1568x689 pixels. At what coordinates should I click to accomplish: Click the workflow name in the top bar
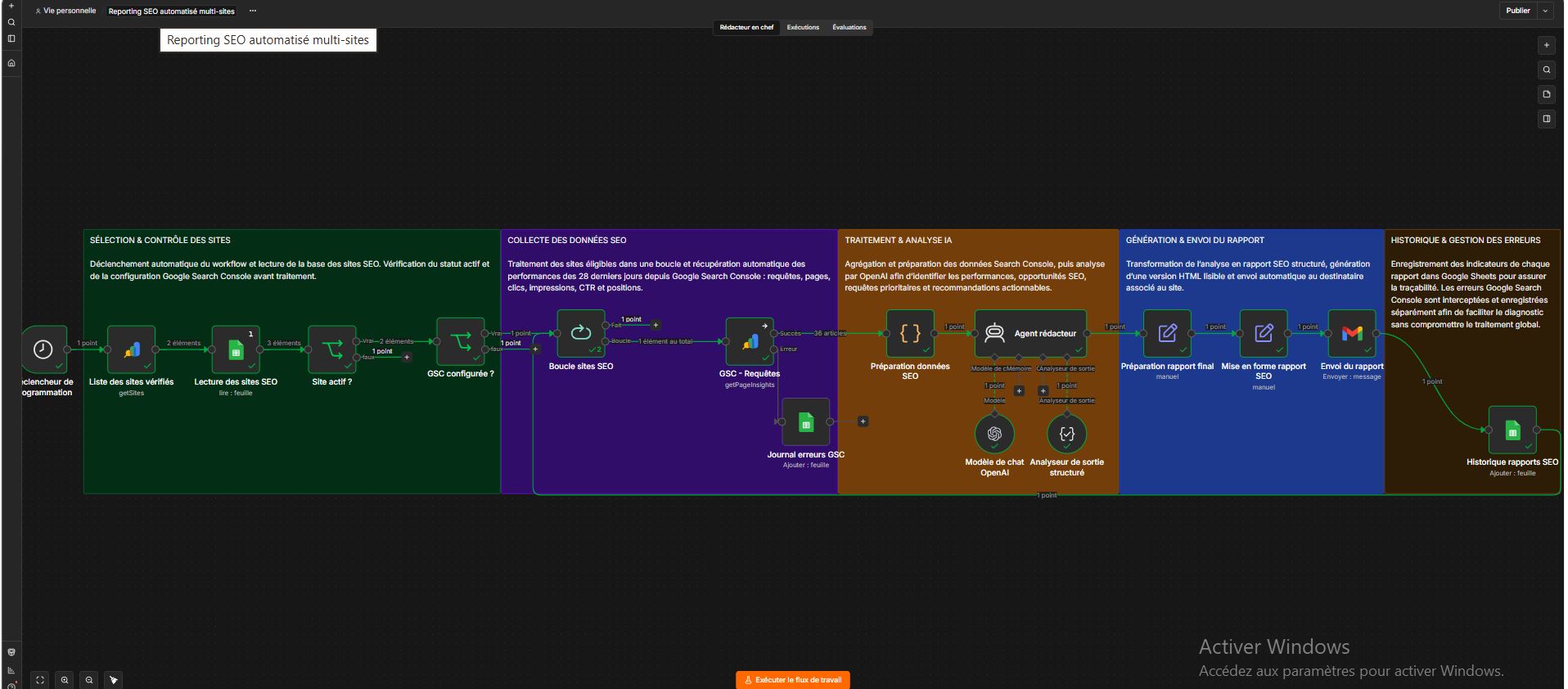172,11
